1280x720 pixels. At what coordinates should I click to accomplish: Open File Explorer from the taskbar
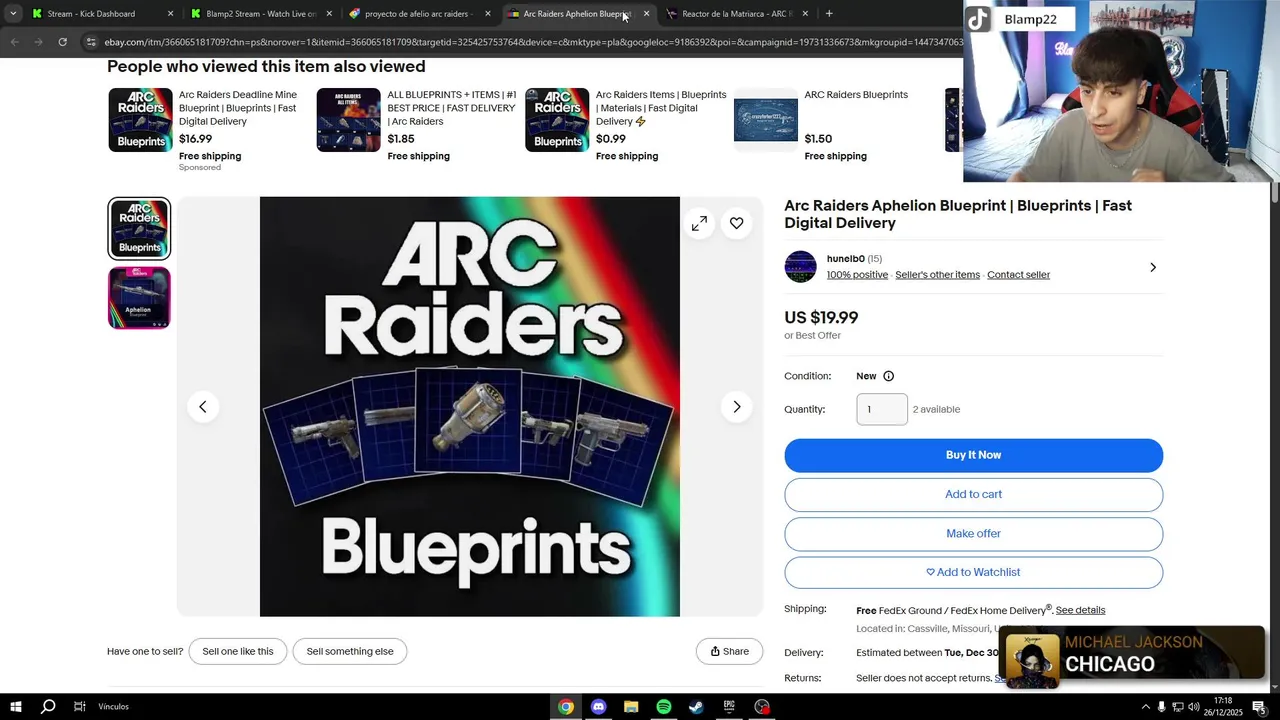point(631,707)
